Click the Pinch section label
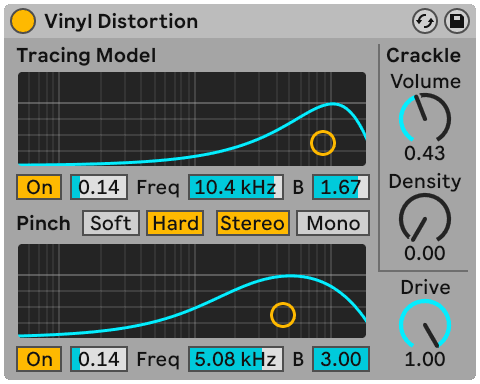 point(44,223)
